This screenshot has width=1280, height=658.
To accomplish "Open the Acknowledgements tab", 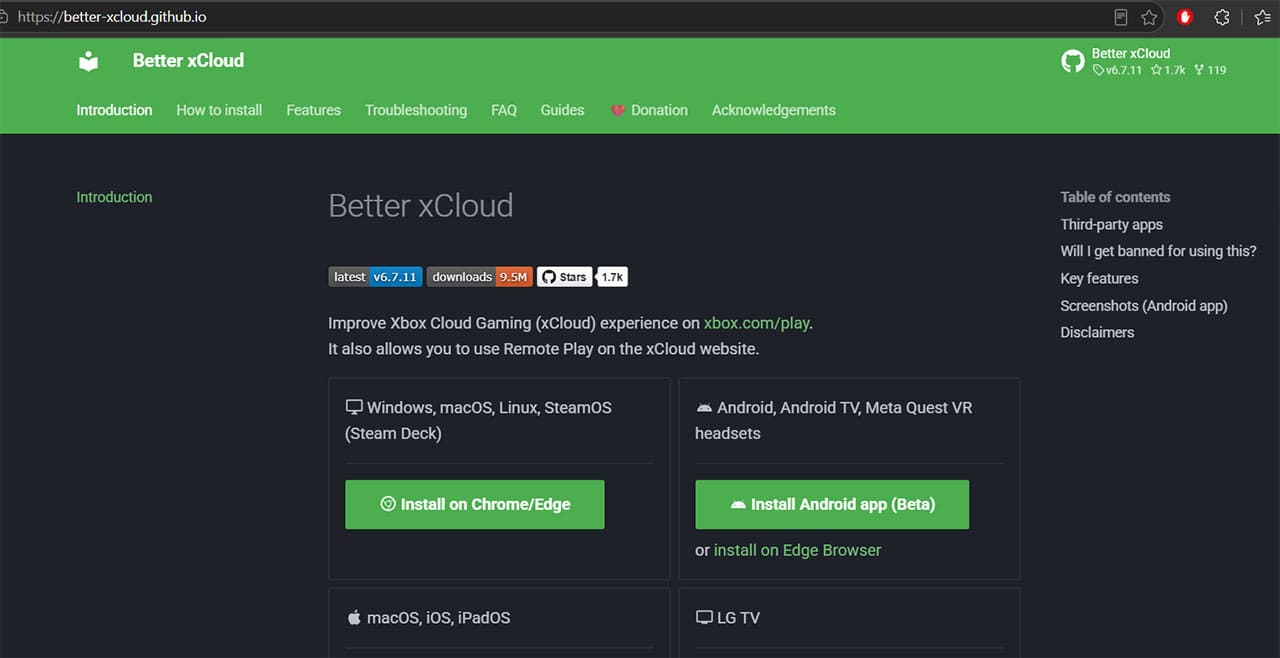I will pos(774,110).
